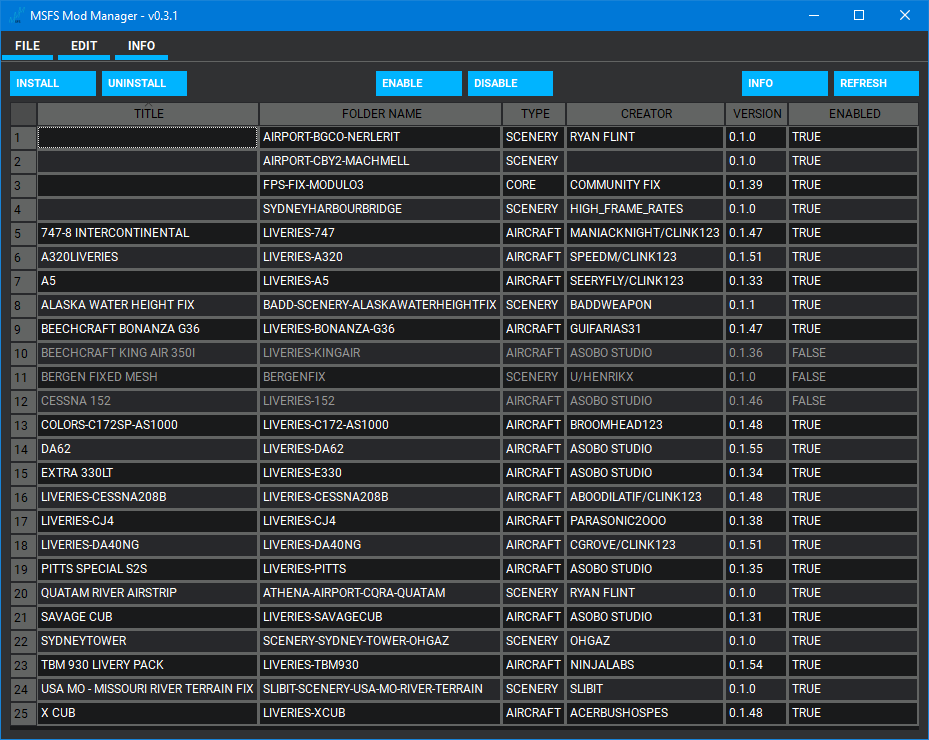Sort by the CREATOR column header
Screen dimensions: 929x740
point(646,114)
